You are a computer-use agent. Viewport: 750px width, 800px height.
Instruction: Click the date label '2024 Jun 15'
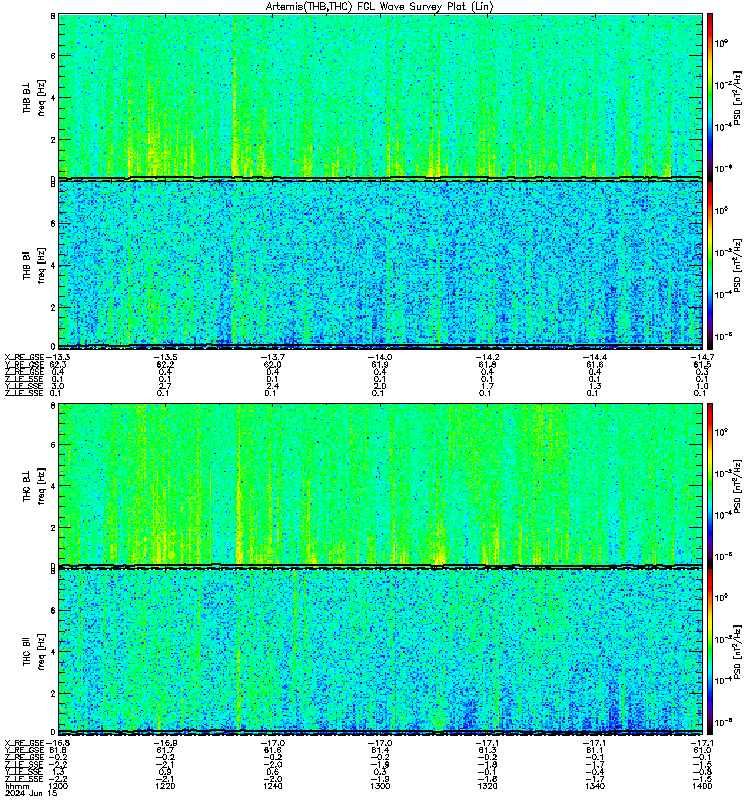point(31,793)
